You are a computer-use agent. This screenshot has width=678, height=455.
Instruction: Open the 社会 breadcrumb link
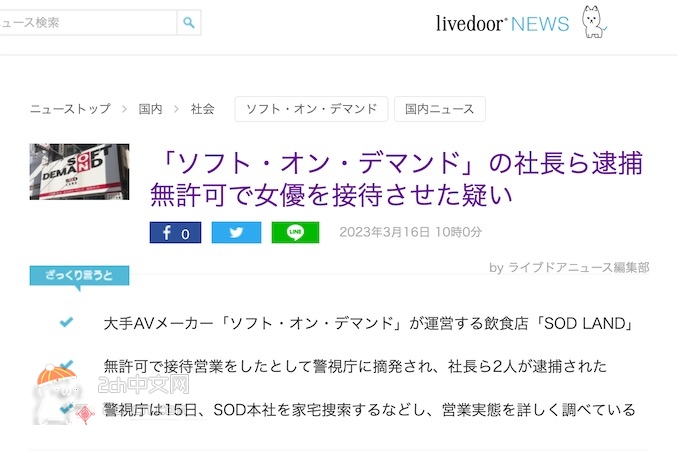click(x=202, y=109)
